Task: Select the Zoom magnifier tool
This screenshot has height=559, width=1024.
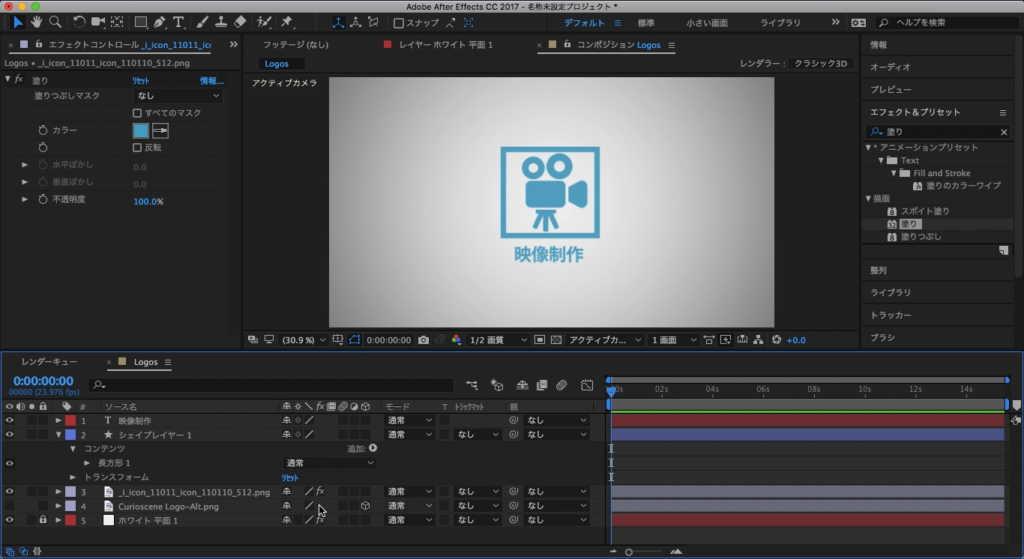Action: (55, 22)
